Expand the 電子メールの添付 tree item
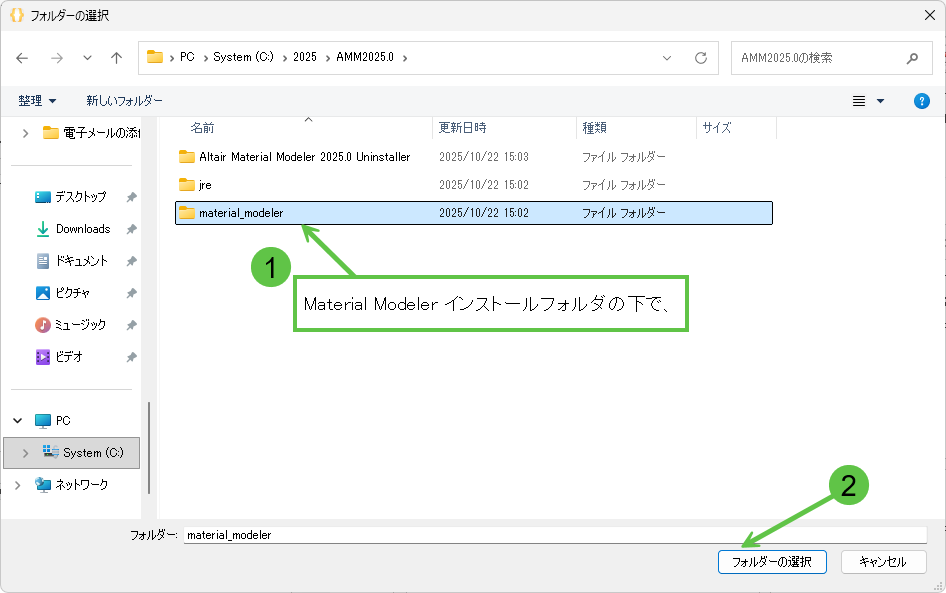The height and width of the screenshot is (593, 946). point(25,133)
